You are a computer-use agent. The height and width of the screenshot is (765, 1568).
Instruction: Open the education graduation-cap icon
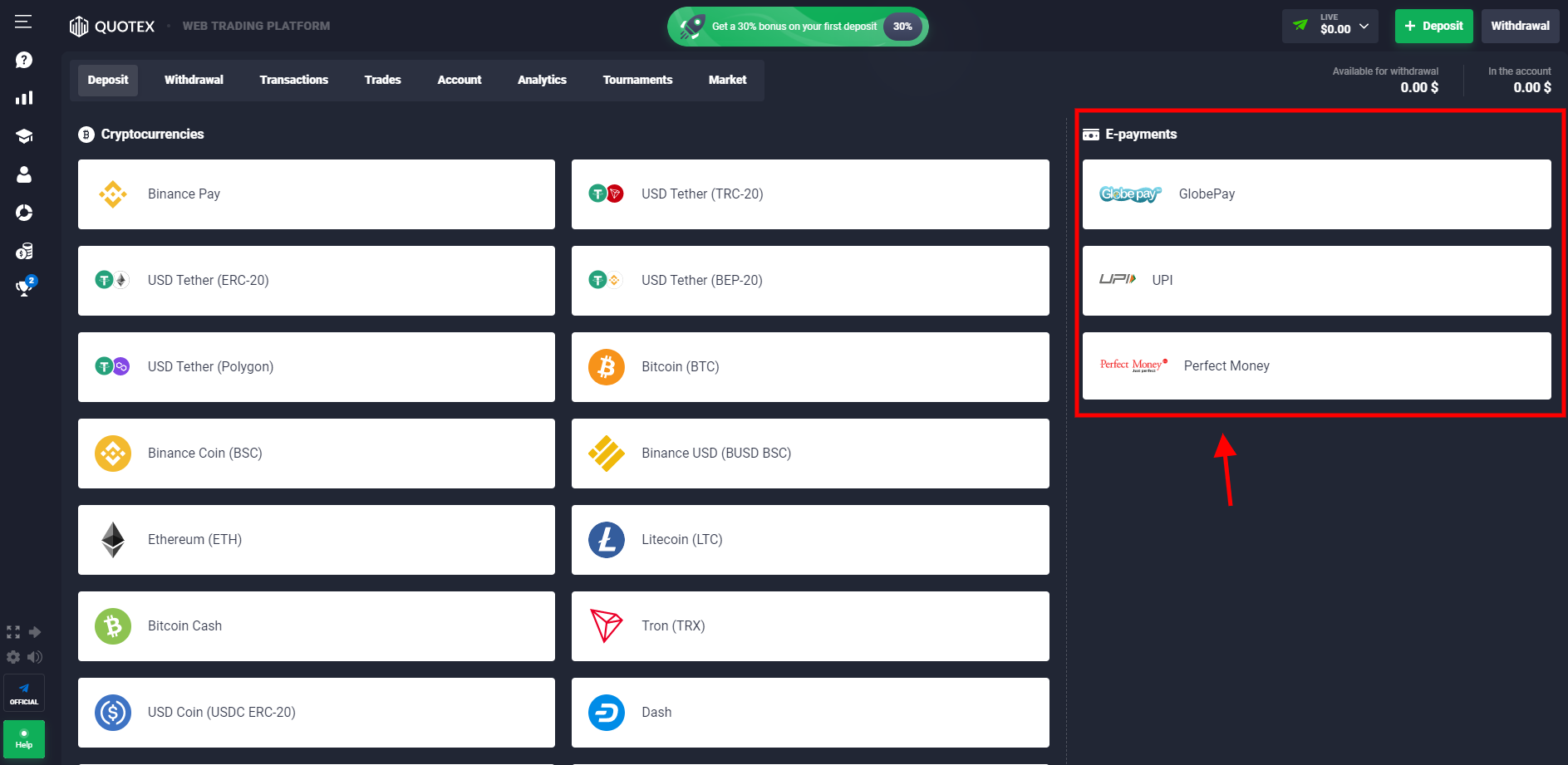tap(24, 136)
